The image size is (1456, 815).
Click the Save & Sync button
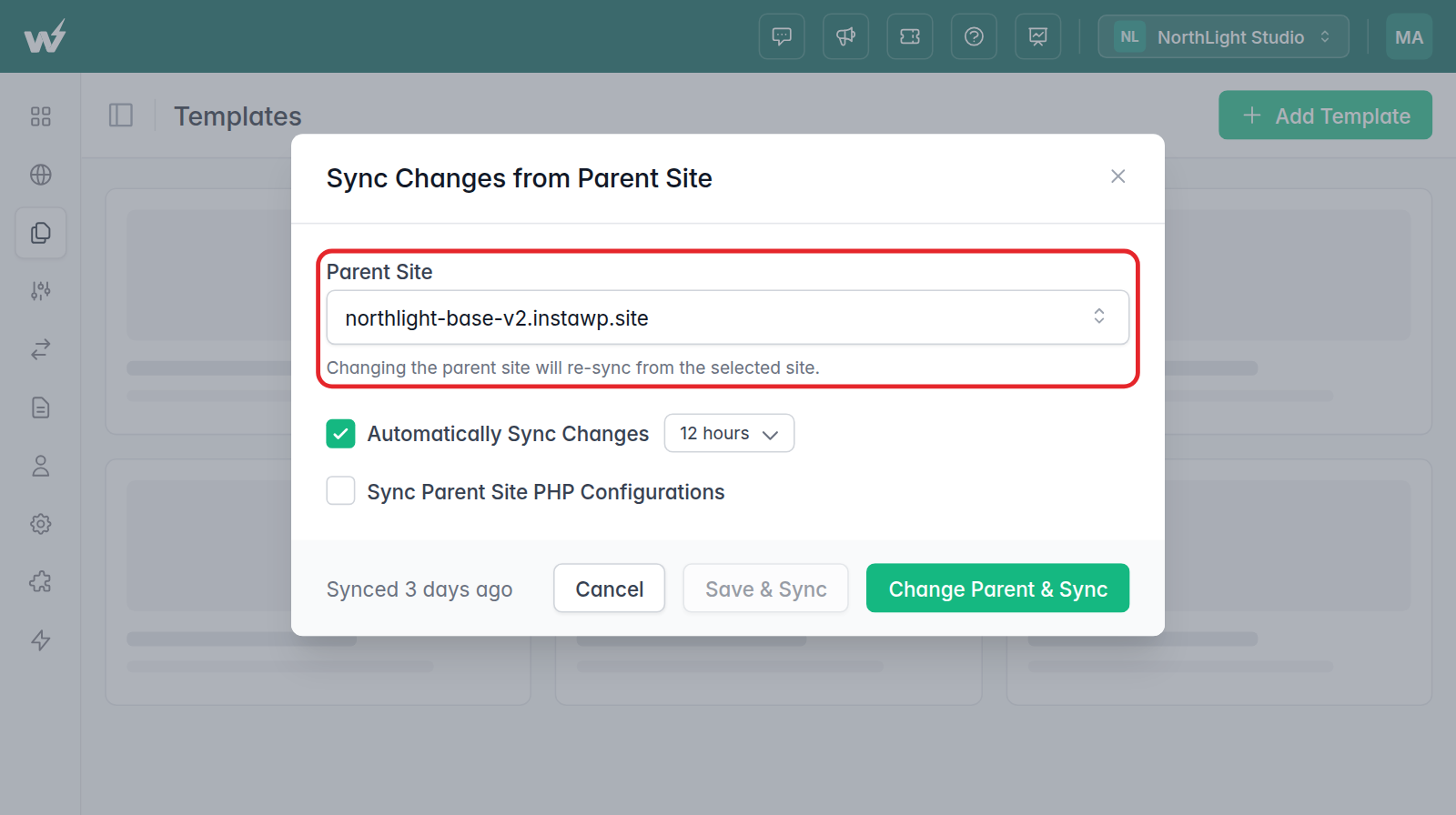(x=766, y=589)
